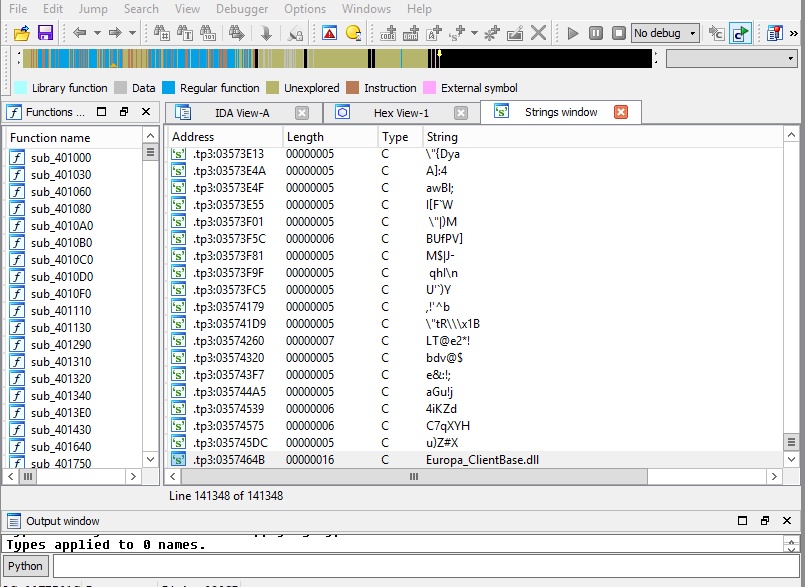
Task: Open the File menu
Action: click(x=18, y=9)
